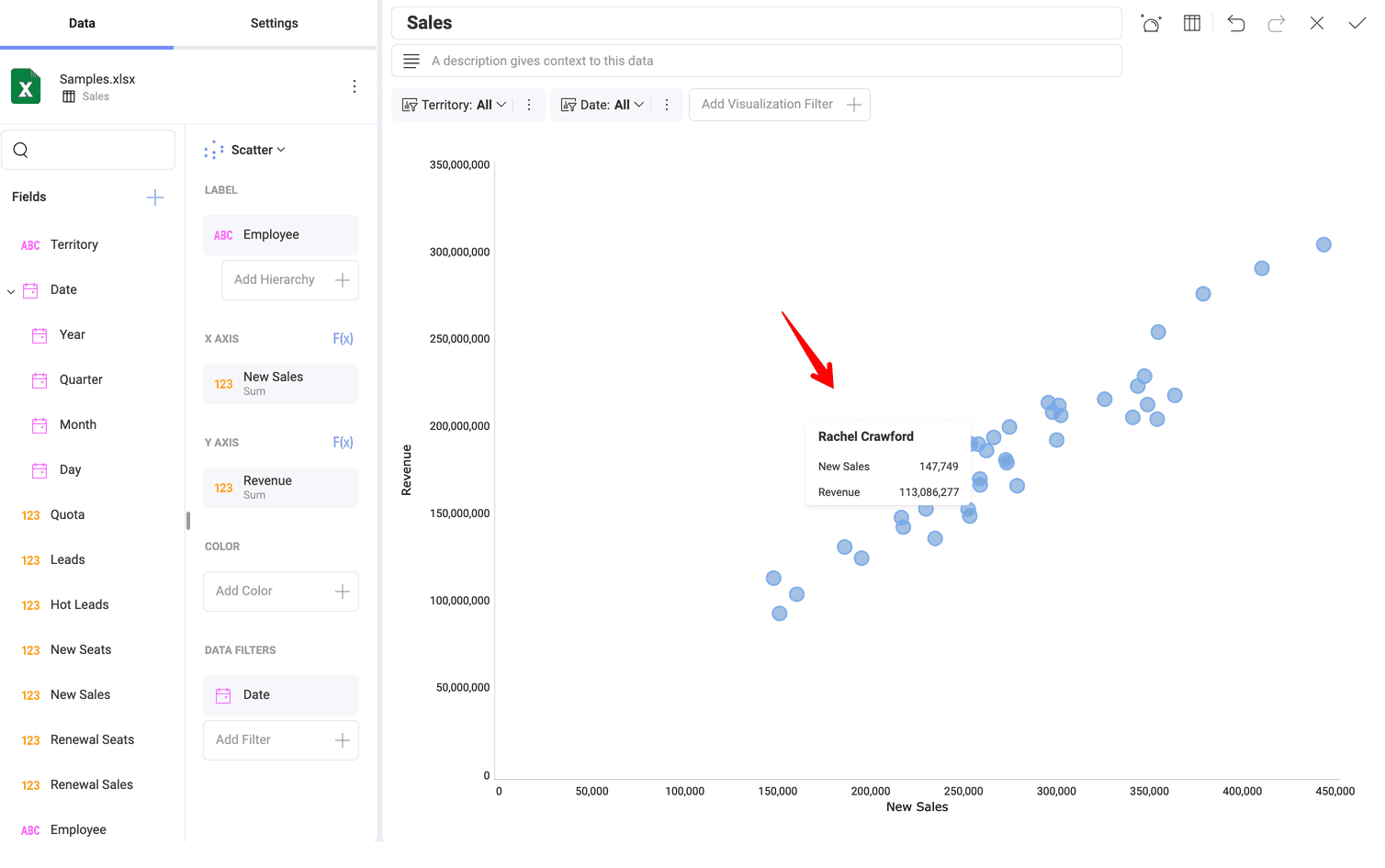The height and width of the screenshot is (868, 1385).
Task: Undo the last change
Action: click(x=1236, y=23)
